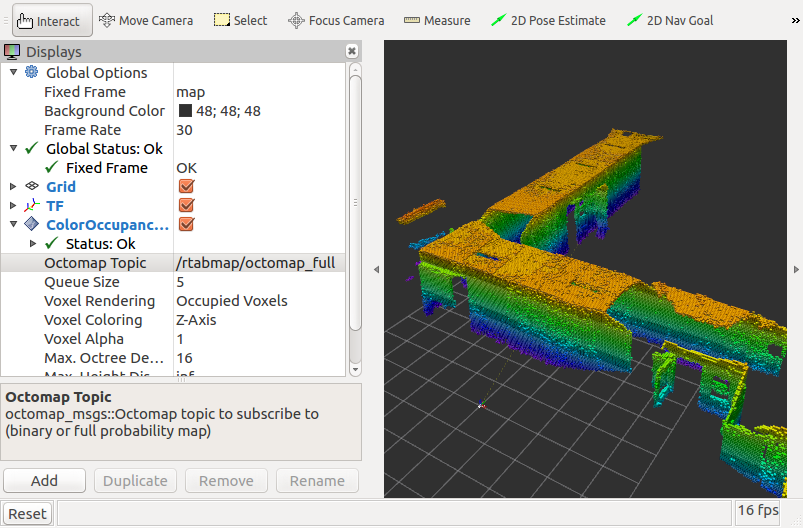The height and width of the screenshot is (528, 803).
Task: Activate the 2D Pose Estimate tool
Action: [549, 20]
